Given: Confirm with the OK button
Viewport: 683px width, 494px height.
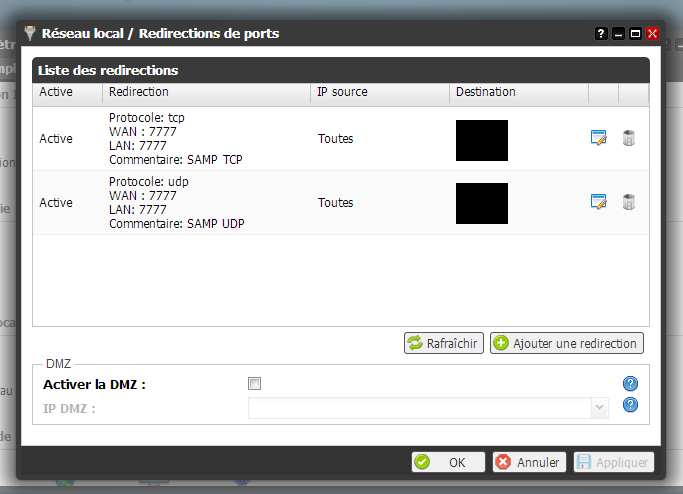Looking at the screenshot, I should (x=448, y=462).
